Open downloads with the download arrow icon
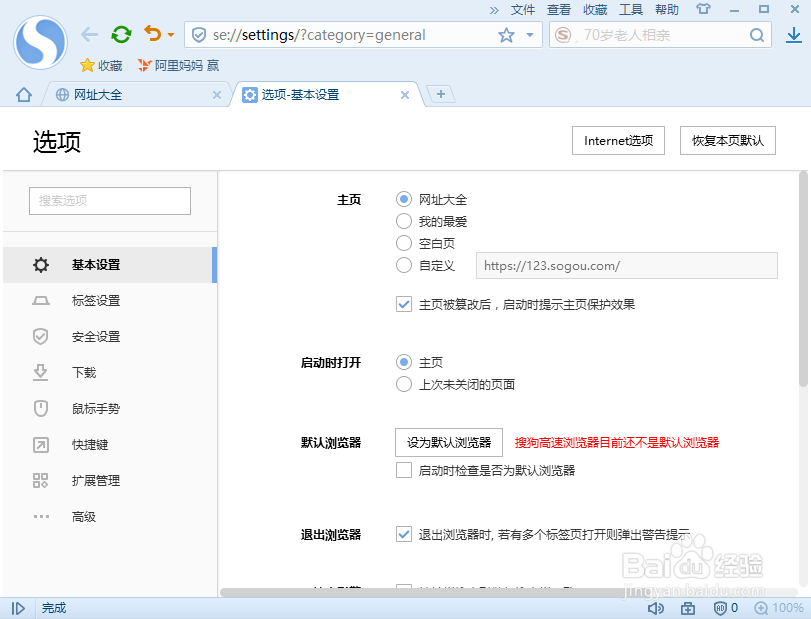Image resolution: width=811 pixels, height=619 pixels. 793,35
